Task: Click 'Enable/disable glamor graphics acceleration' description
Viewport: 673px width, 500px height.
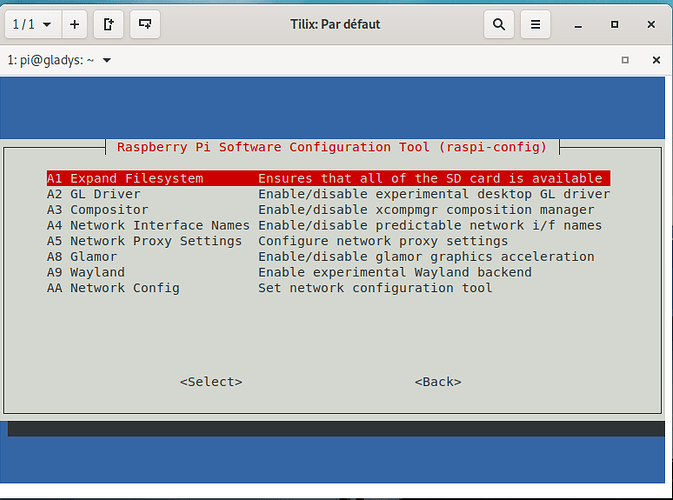Action: click(426, 257)
